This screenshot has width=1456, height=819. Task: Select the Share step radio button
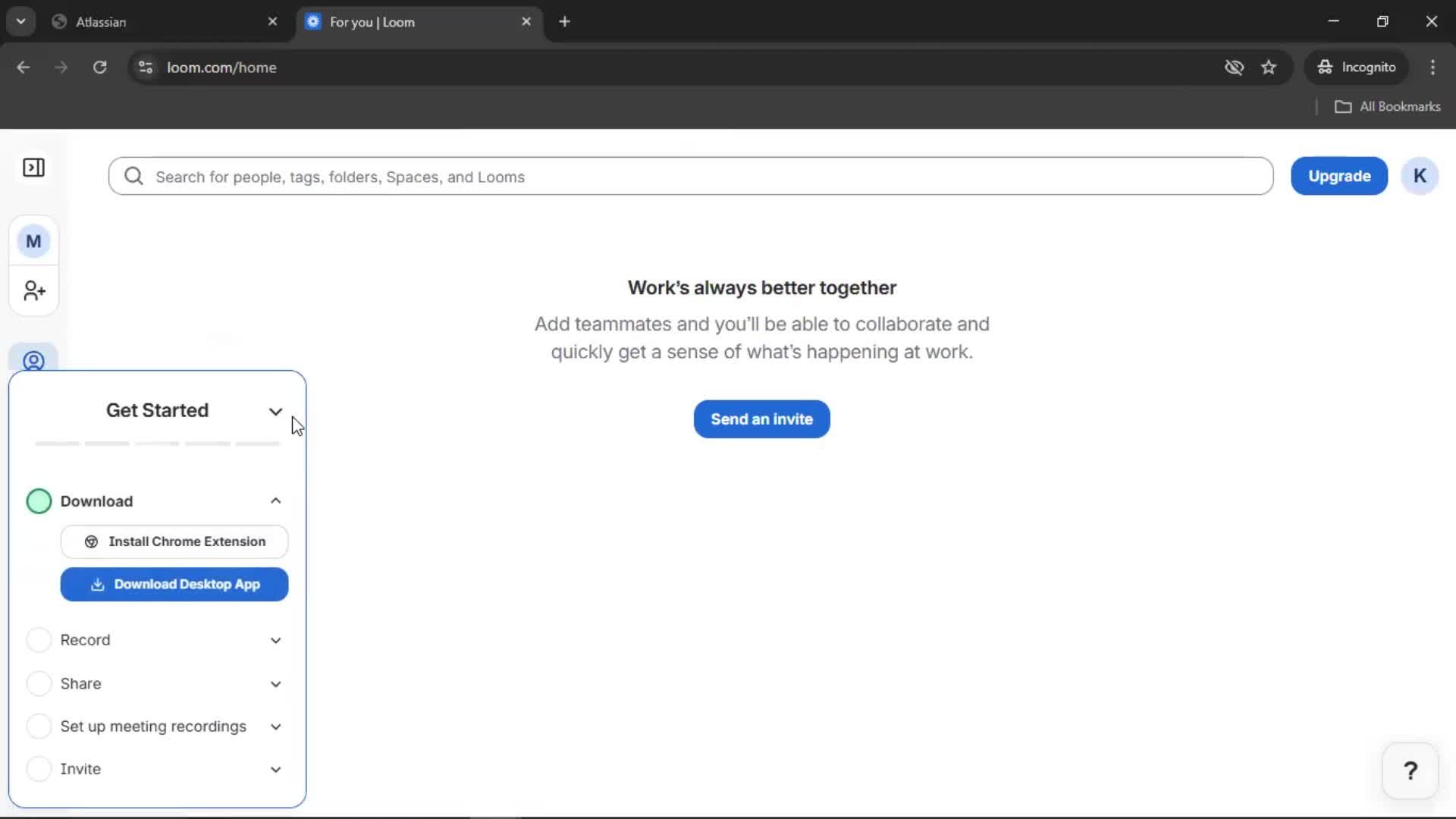click(39, 683)
